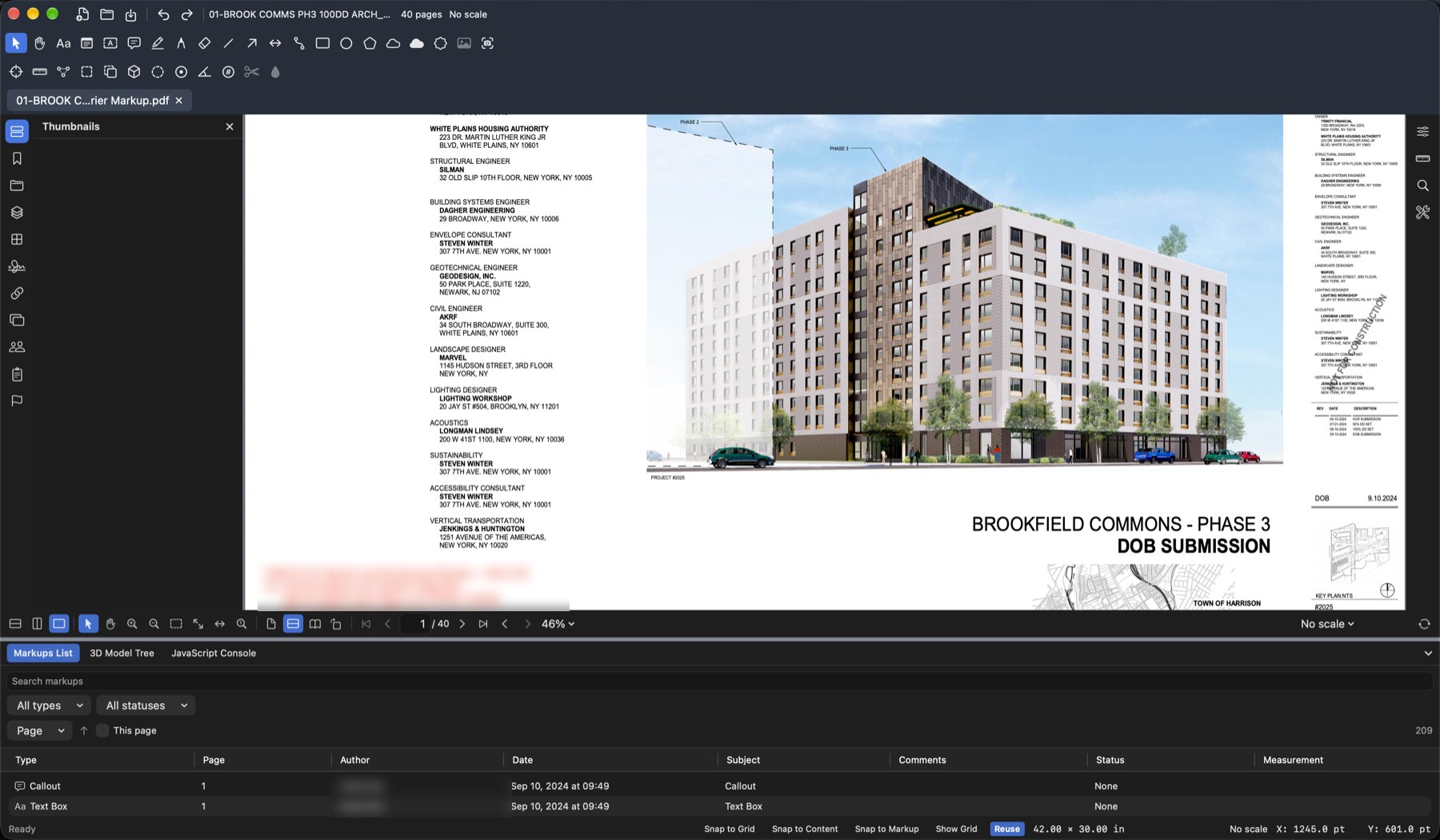Go to the next page arrow
Screen dimensions: 1440x840
pos(462,624)
